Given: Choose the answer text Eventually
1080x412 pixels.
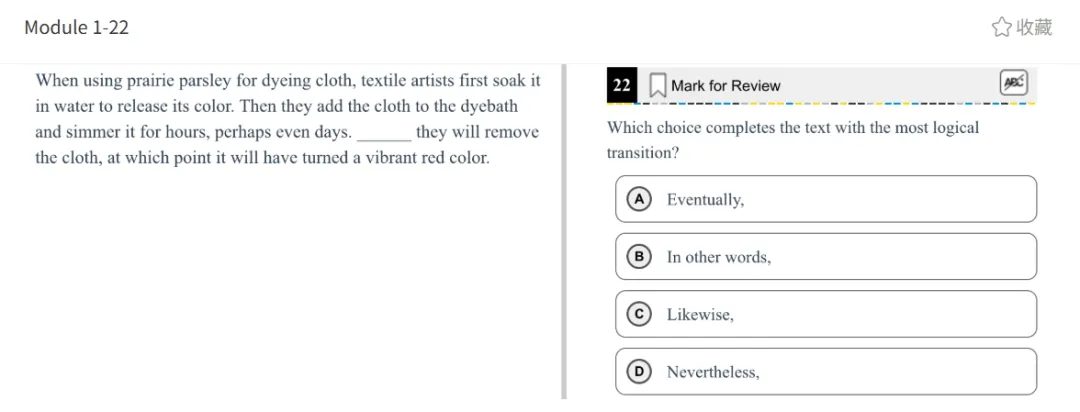Looking at the screenshot, I should click(x=705, y=200).
